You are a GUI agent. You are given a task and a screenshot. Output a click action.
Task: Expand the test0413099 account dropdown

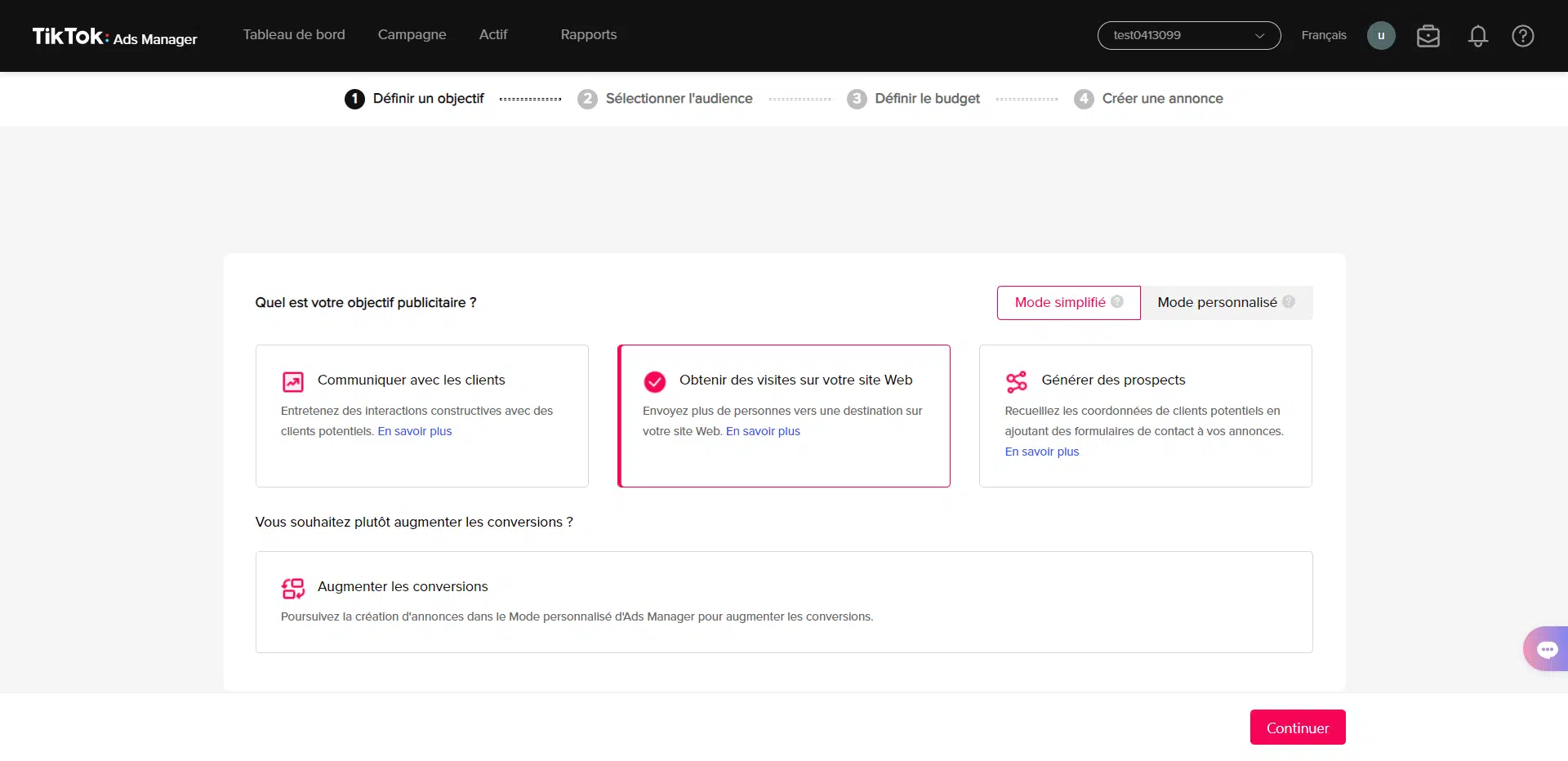tap(1188, 36)
